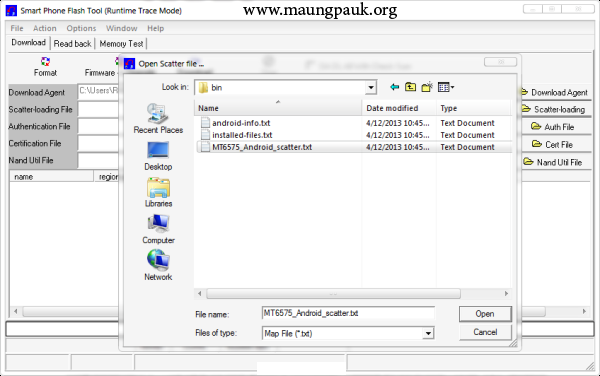
Task: Open the View Menu icon dropdown
Action: point(446,87)
